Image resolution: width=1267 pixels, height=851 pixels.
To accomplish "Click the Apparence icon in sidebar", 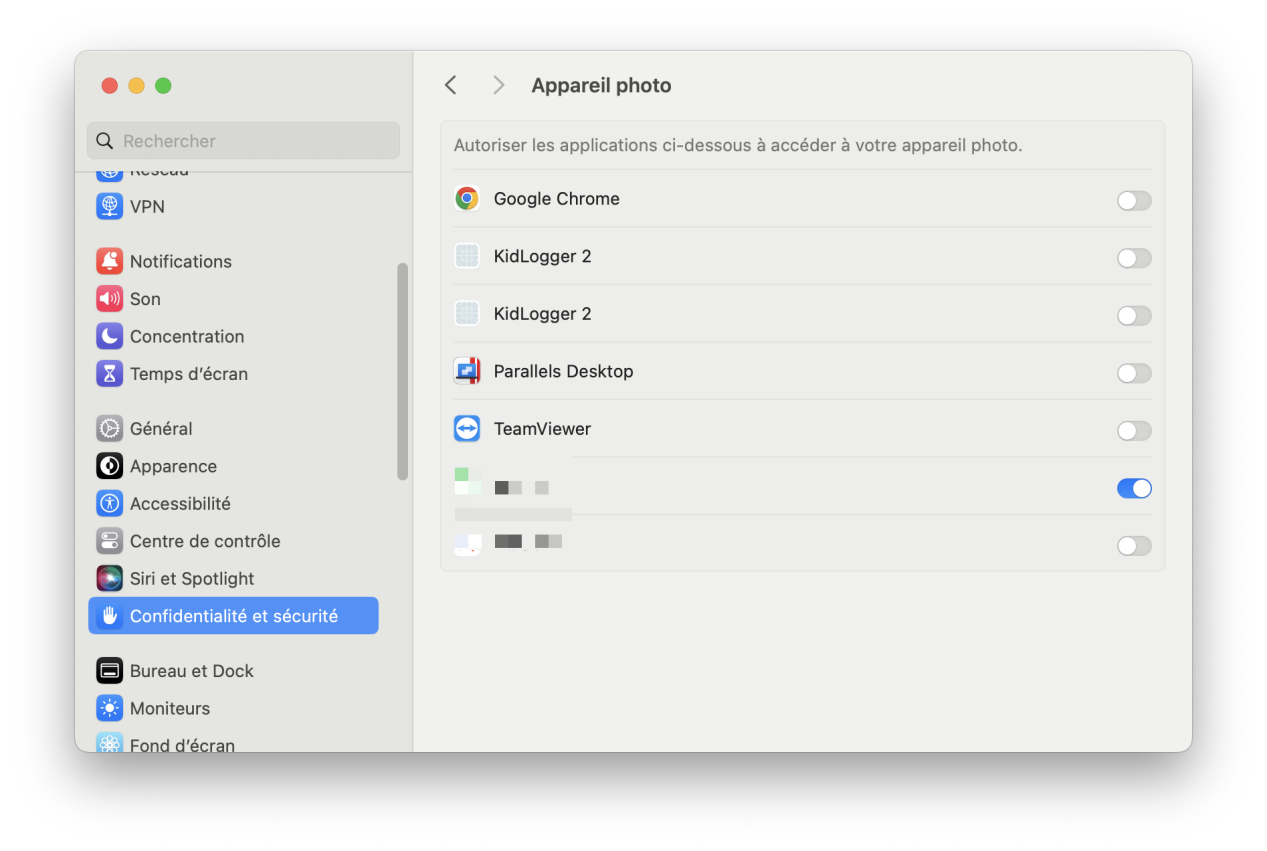I will (109, 466).
